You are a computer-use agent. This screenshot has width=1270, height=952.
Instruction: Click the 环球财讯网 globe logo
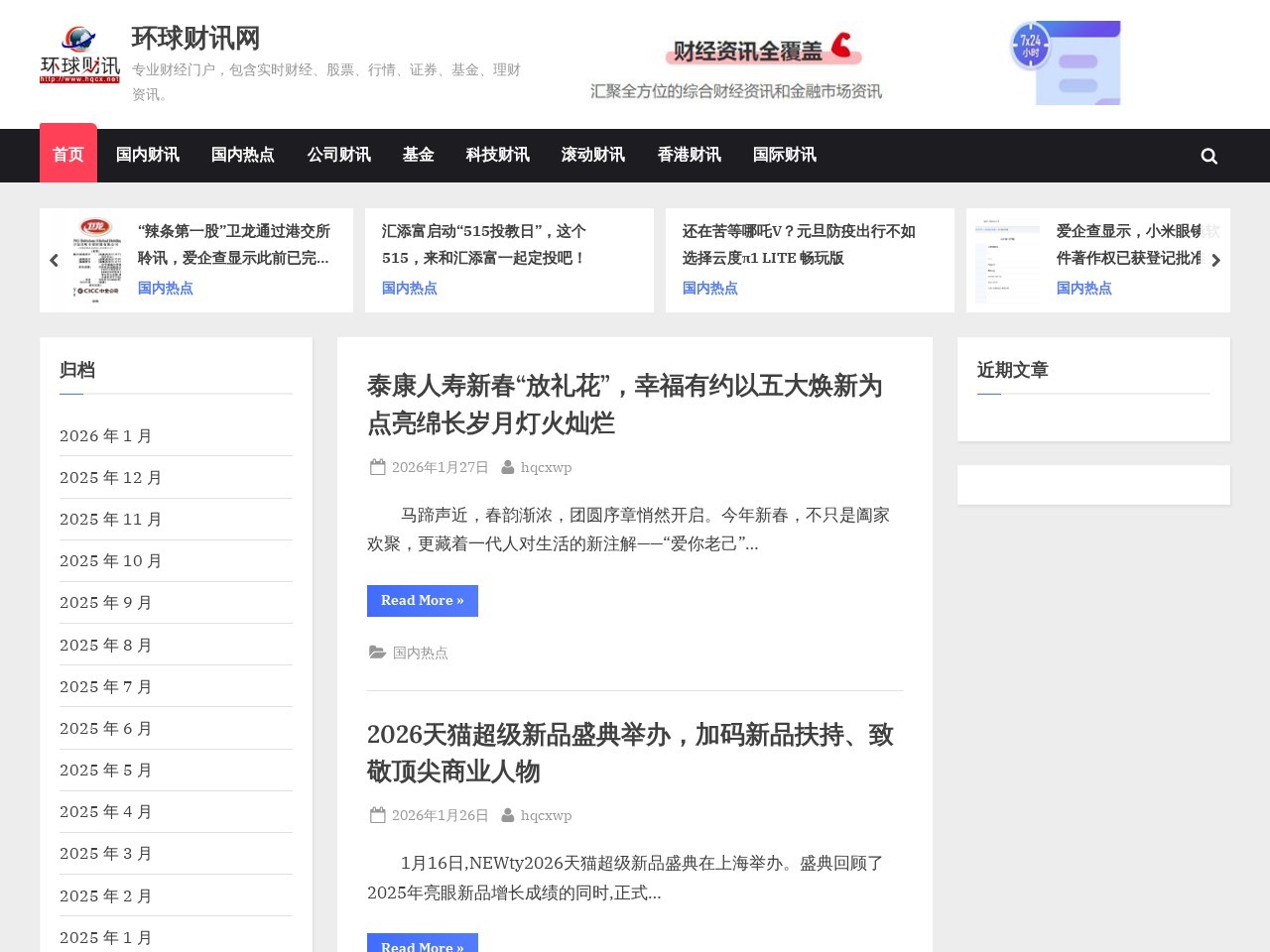pos(79,55)
